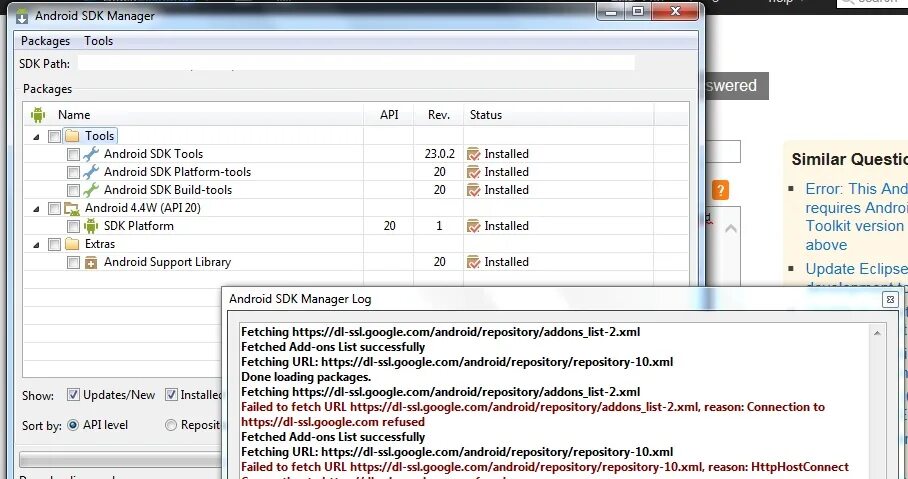908x479 pixels.
Task: Click Installed status icon for Platform-tools
Action: [473, 172]
